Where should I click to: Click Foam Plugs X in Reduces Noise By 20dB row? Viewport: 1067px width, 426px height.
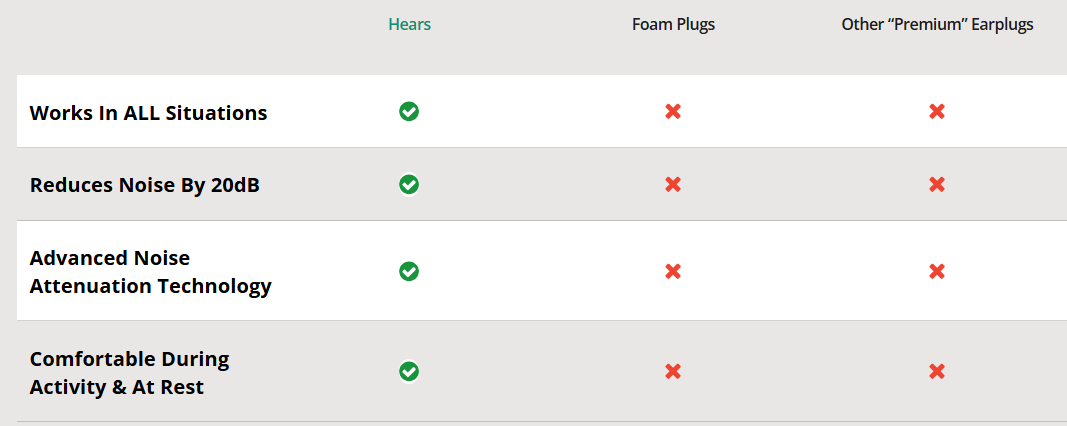(x=673, y=184)
